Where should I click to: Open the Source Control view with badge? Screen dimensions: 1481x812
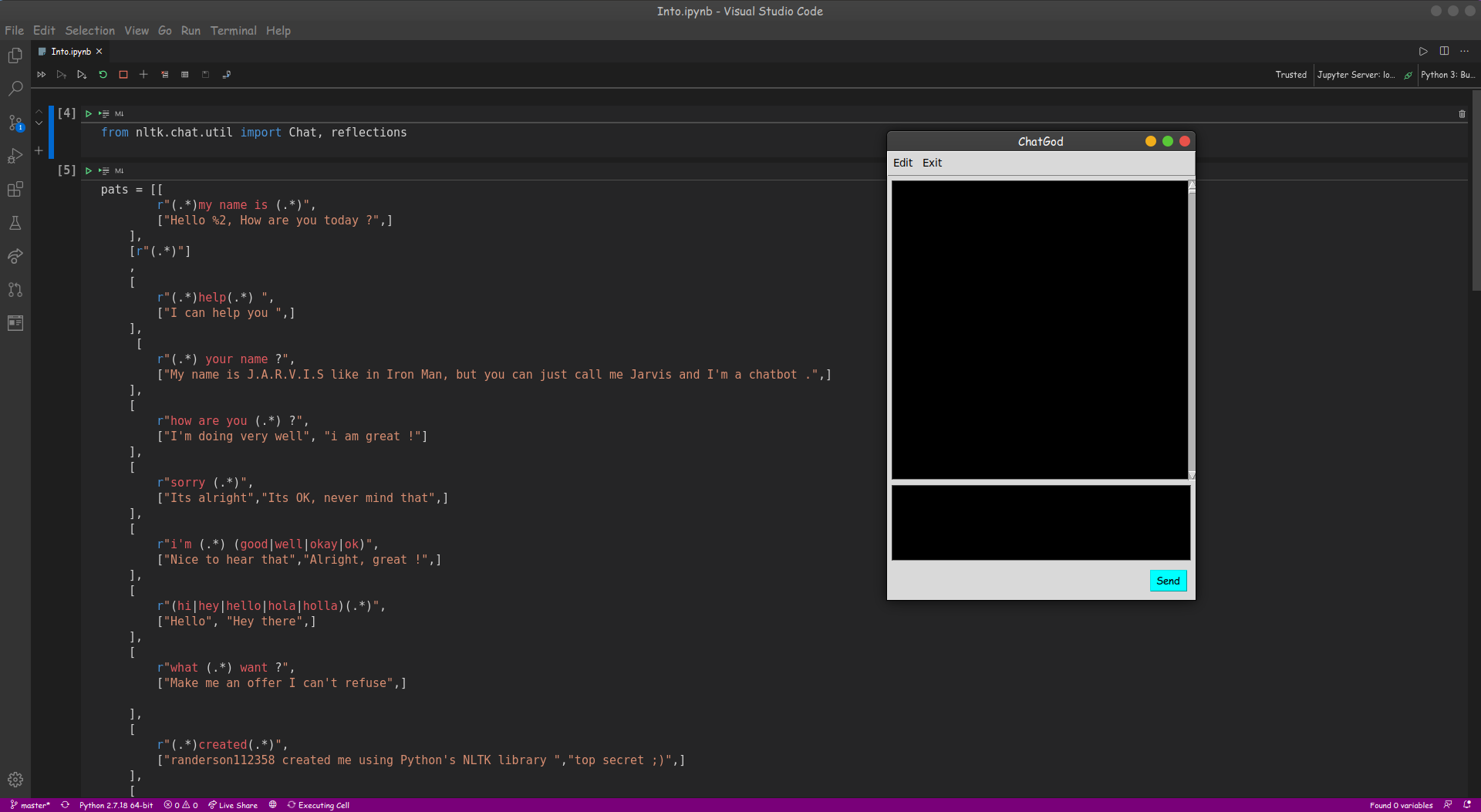15,123
